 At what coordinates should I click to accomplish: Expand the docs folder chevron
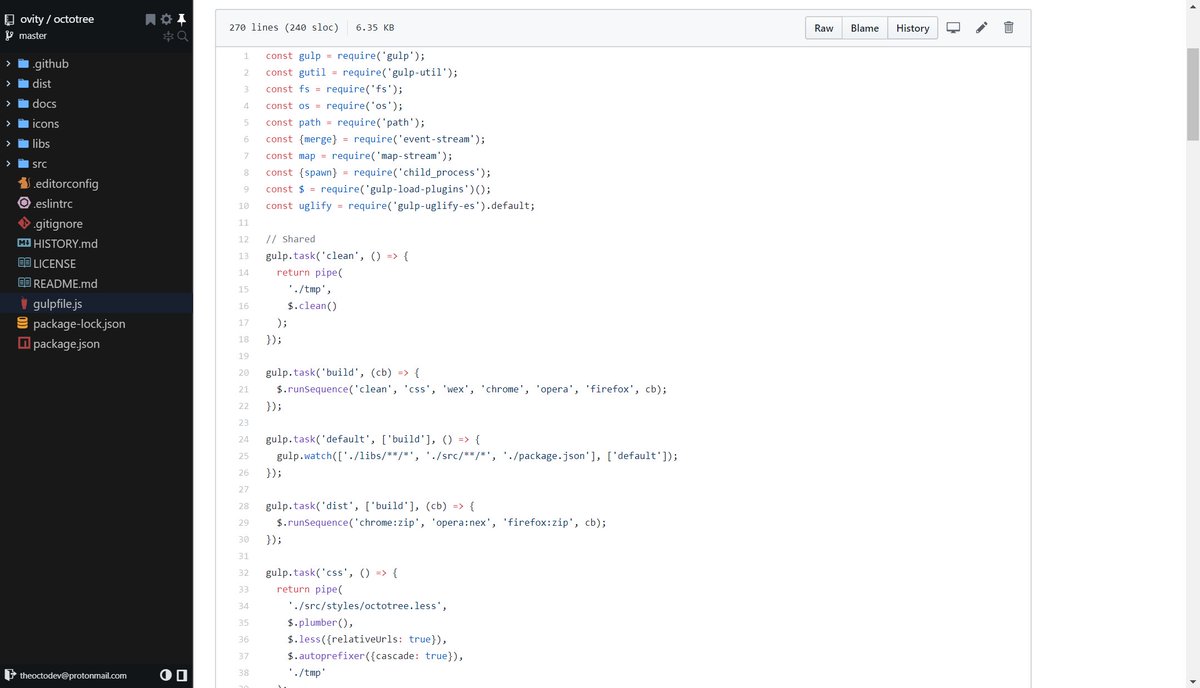point(8,104)
